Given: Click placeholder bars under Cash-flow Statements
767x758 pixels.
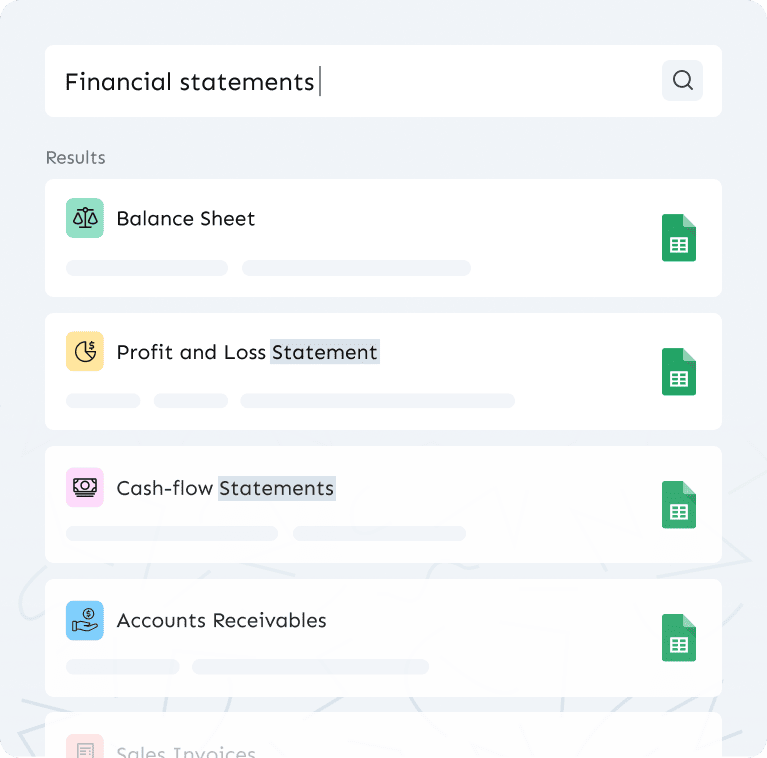Looking at the screenshot, I should (x=266, y=534).
